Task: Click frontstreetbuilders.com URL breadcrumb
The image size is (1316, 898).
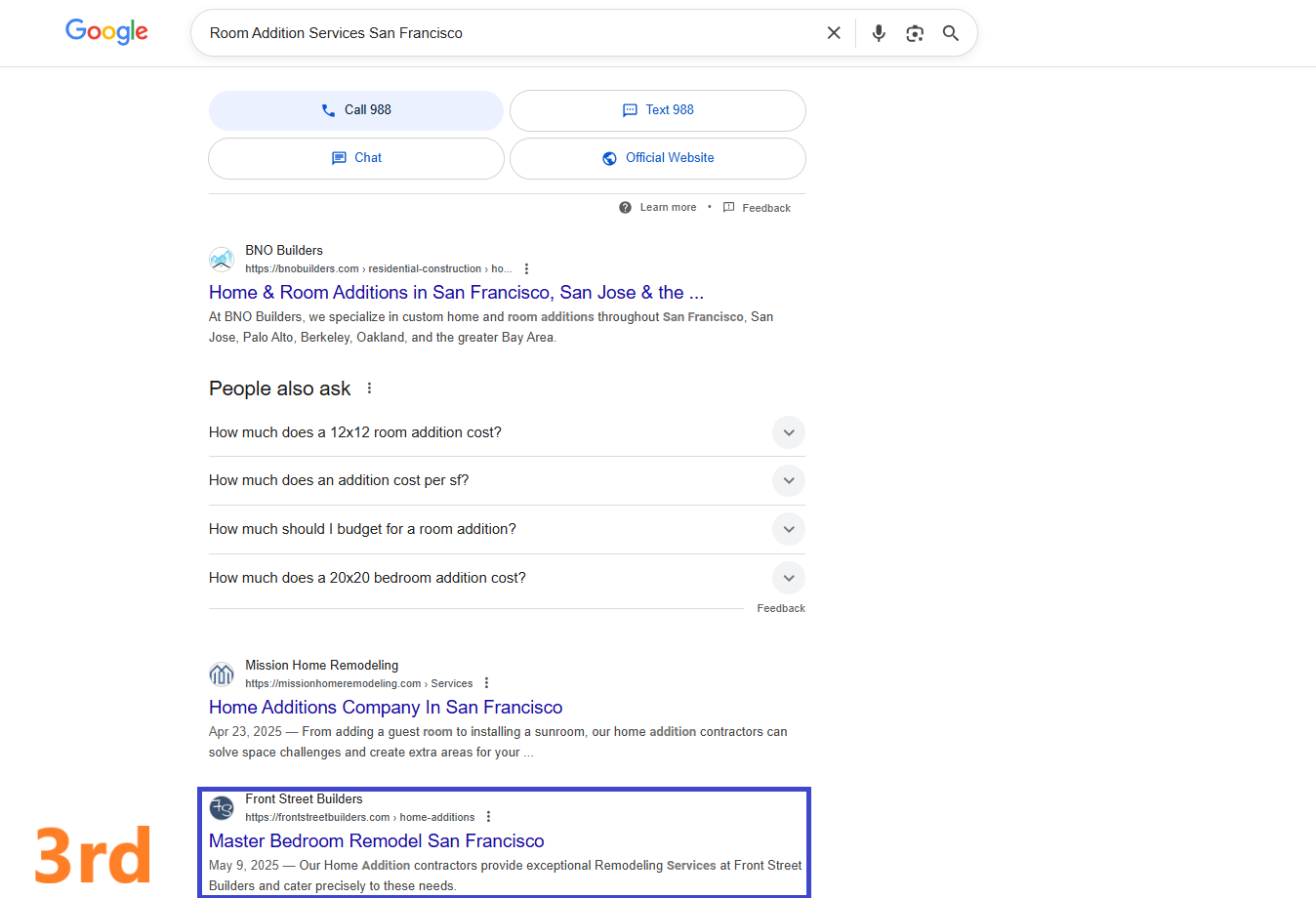Action: tap(360, 818)
